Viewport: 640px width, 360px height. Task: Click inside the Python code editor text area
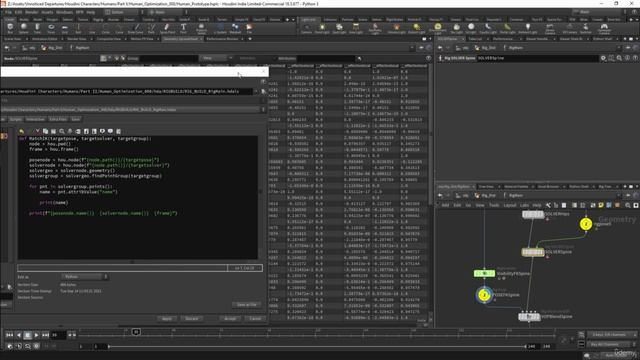138,198
